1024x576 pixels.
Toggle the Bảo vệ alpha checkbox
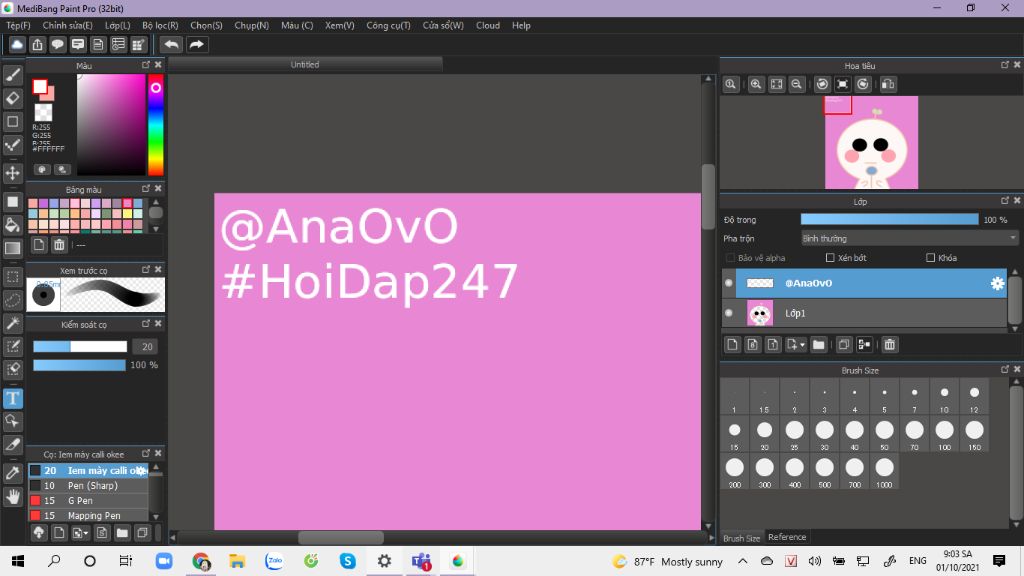click(x=730, y=258)
